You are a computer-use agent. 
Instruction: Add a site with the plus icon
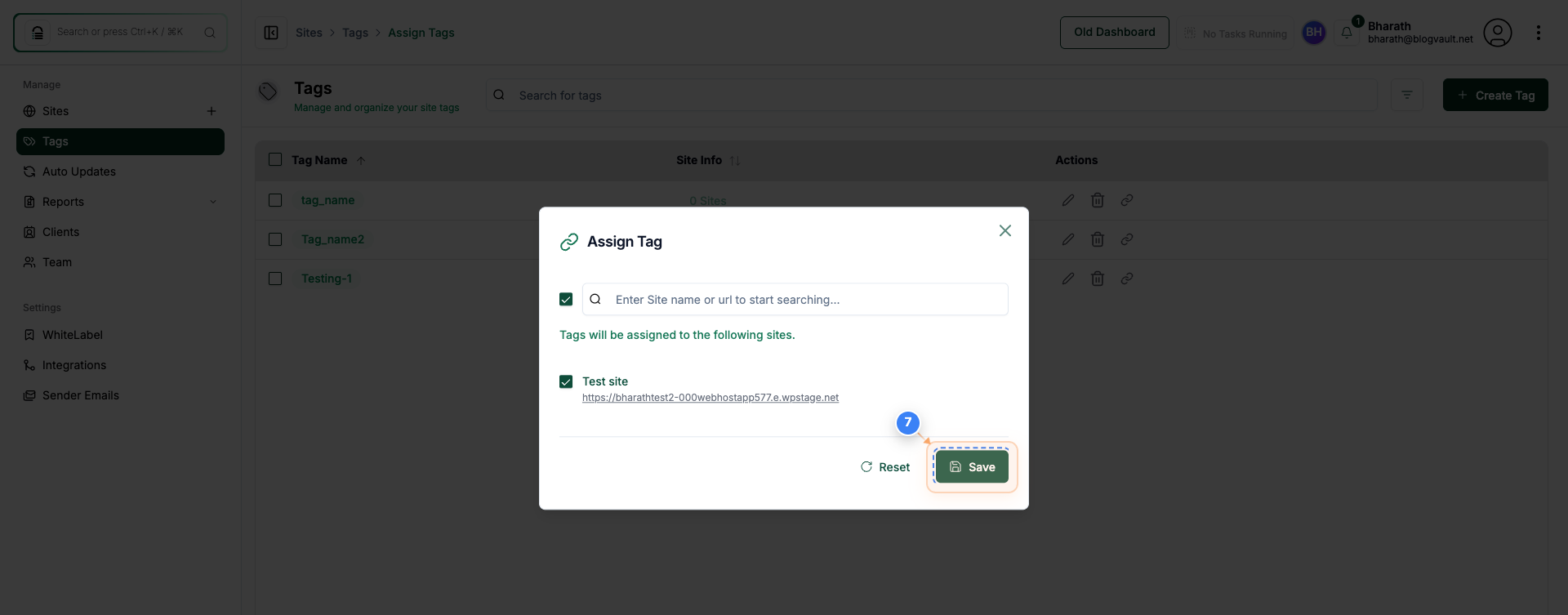[212, 111]
